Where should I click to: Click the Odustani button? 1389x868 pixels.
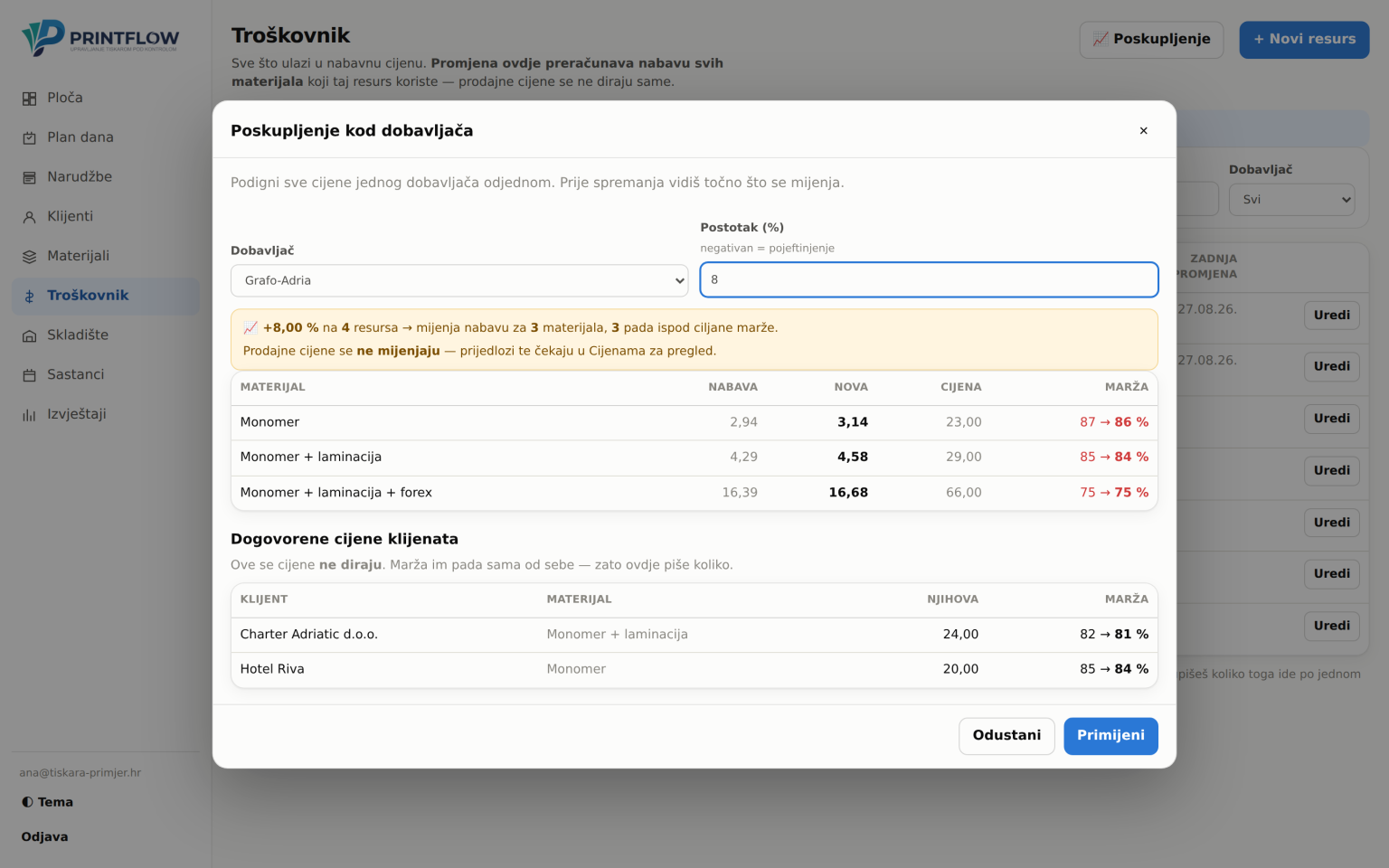pos(1006,736)
